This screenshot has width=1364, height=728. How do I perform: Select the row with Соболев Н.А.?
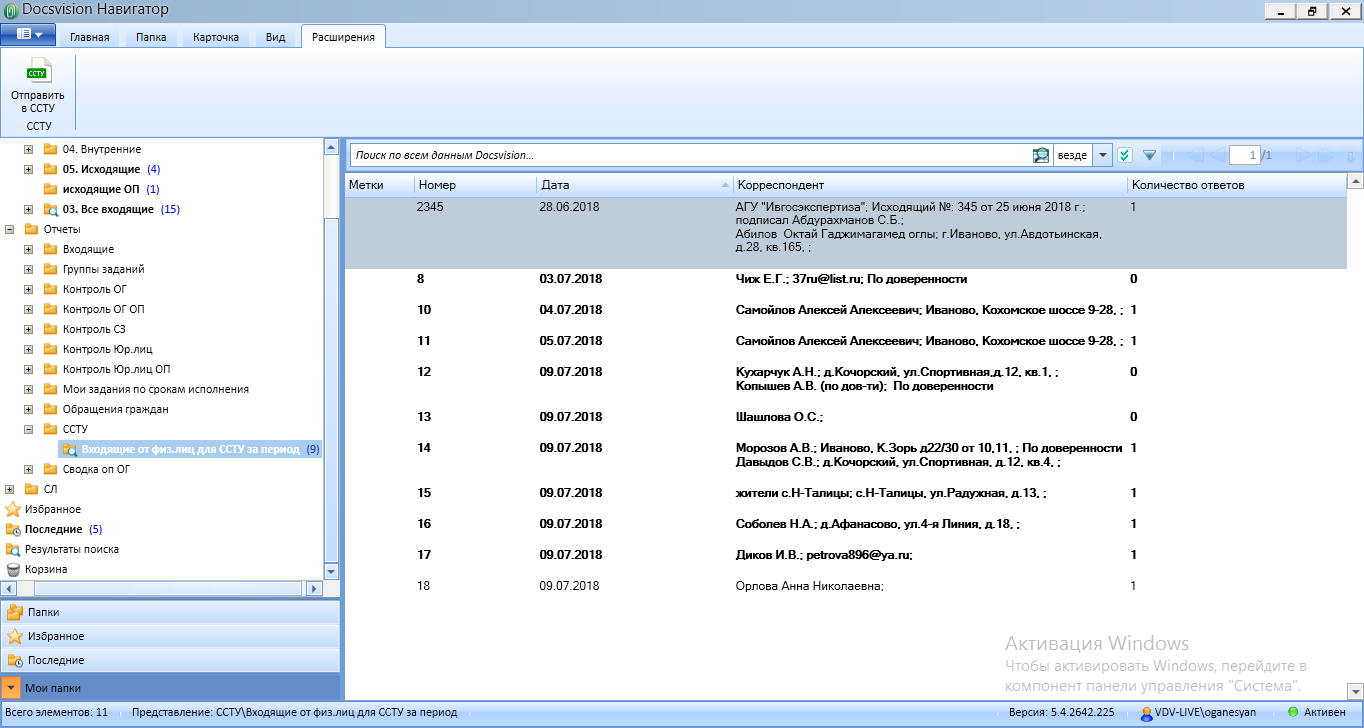pos(845,524)
